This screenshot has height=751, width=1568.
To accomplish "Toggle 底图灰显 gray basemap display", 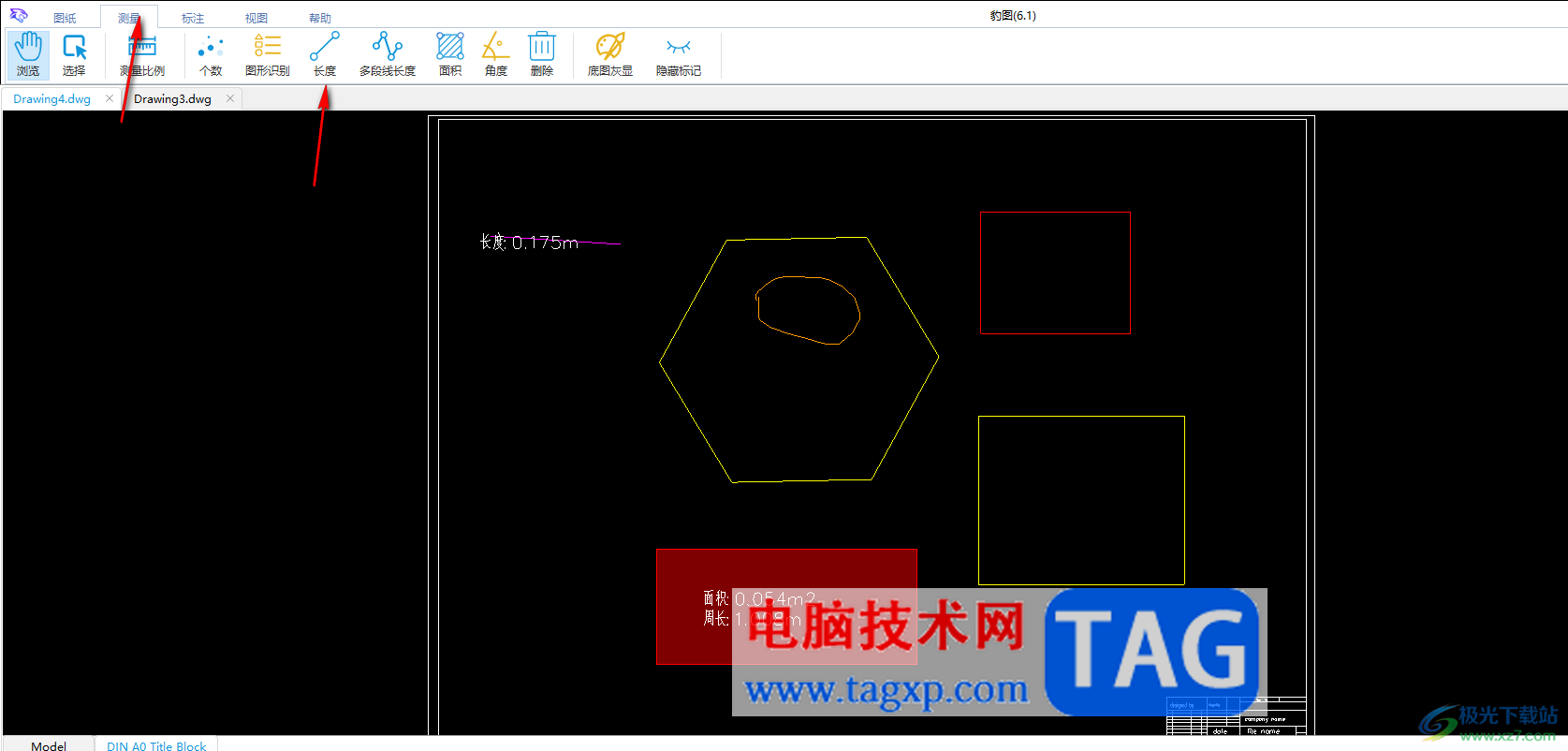I will [x=610, y=54].
